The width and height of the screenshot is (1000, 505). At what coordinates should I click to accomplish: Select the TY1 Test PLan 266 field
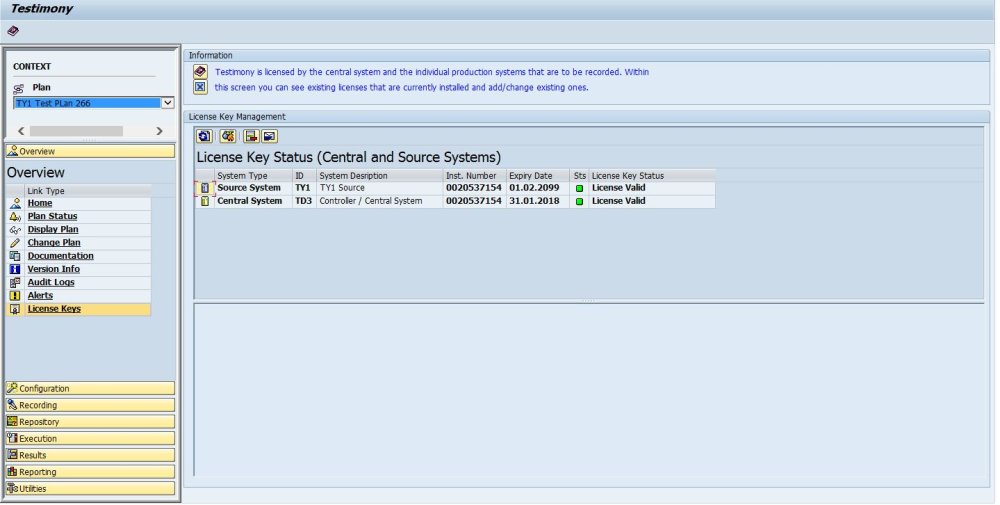click(x=87, y=103)
